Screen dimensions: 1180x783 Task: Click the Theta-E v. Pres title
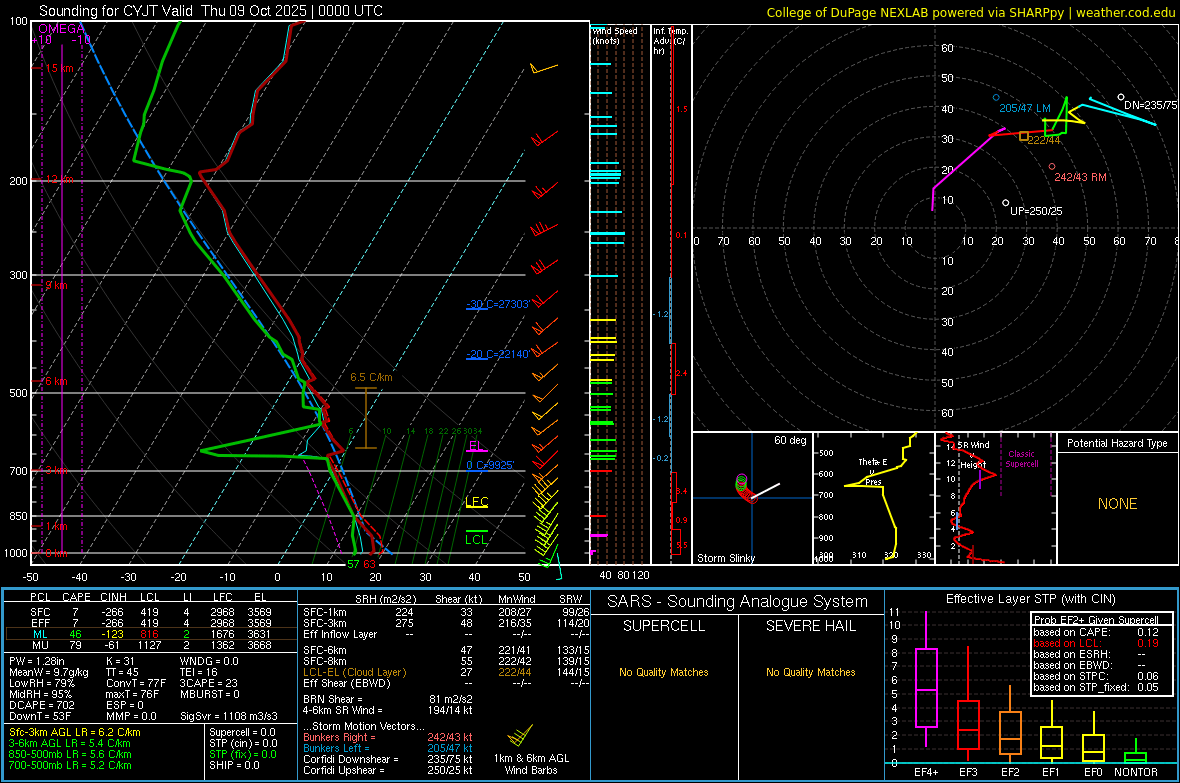click(873, 472)
